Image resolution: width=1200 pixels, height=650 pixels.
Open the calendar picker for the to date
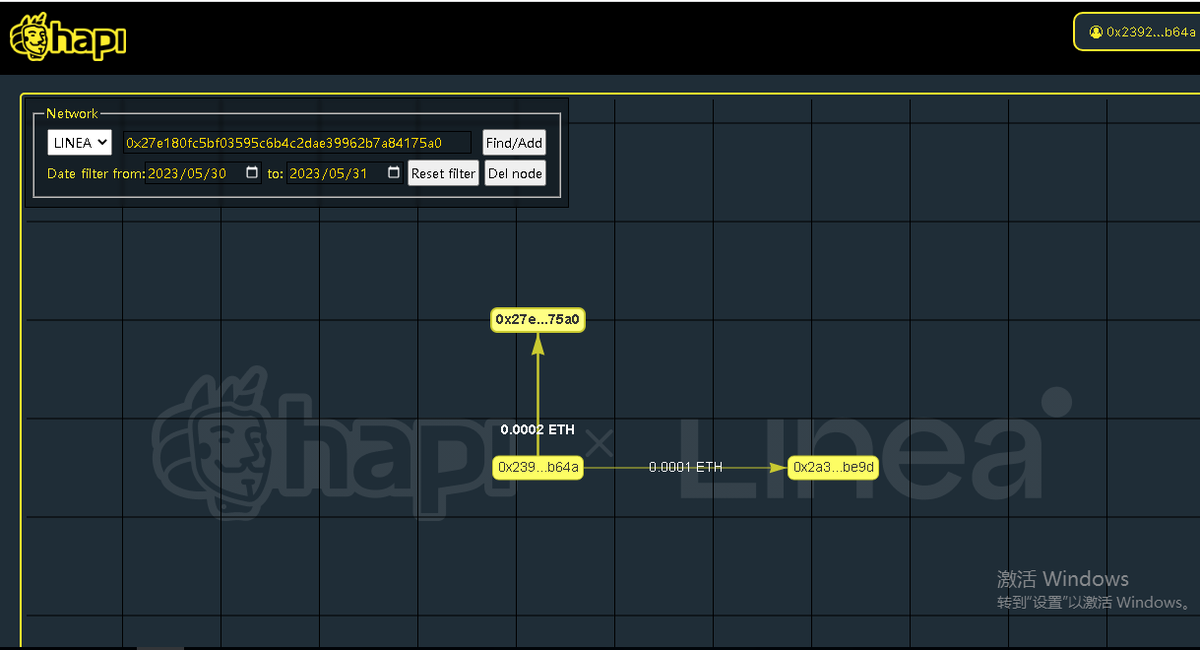391,173
